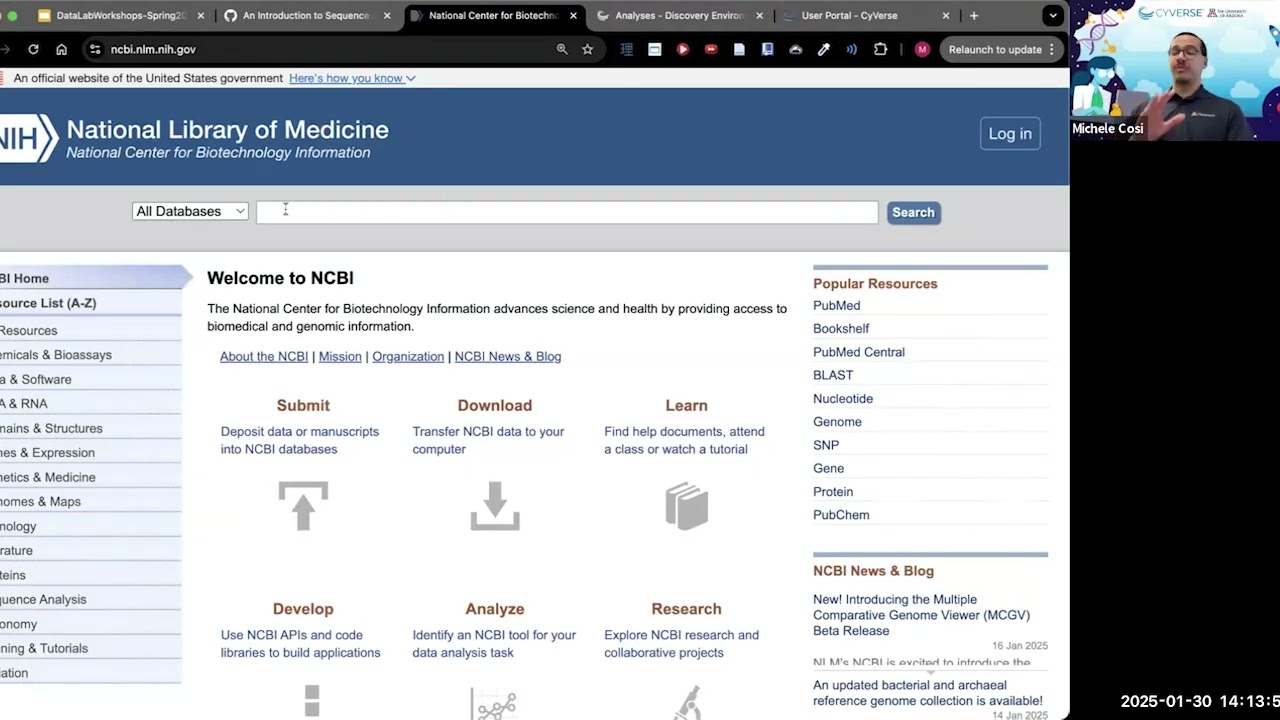Viewport: 1280px width, 720px height.
Task: Expand 'Here's how you know' disclosure
Action: 352,78
